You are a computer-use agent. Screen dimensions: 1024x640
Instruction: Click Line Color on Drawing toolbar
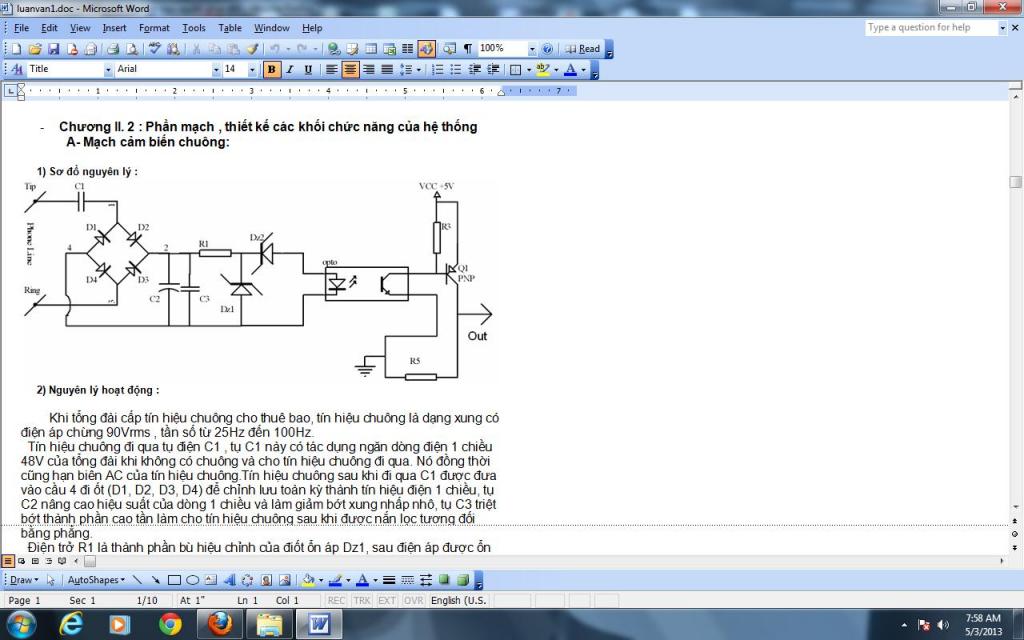click(x=336, y=580)
